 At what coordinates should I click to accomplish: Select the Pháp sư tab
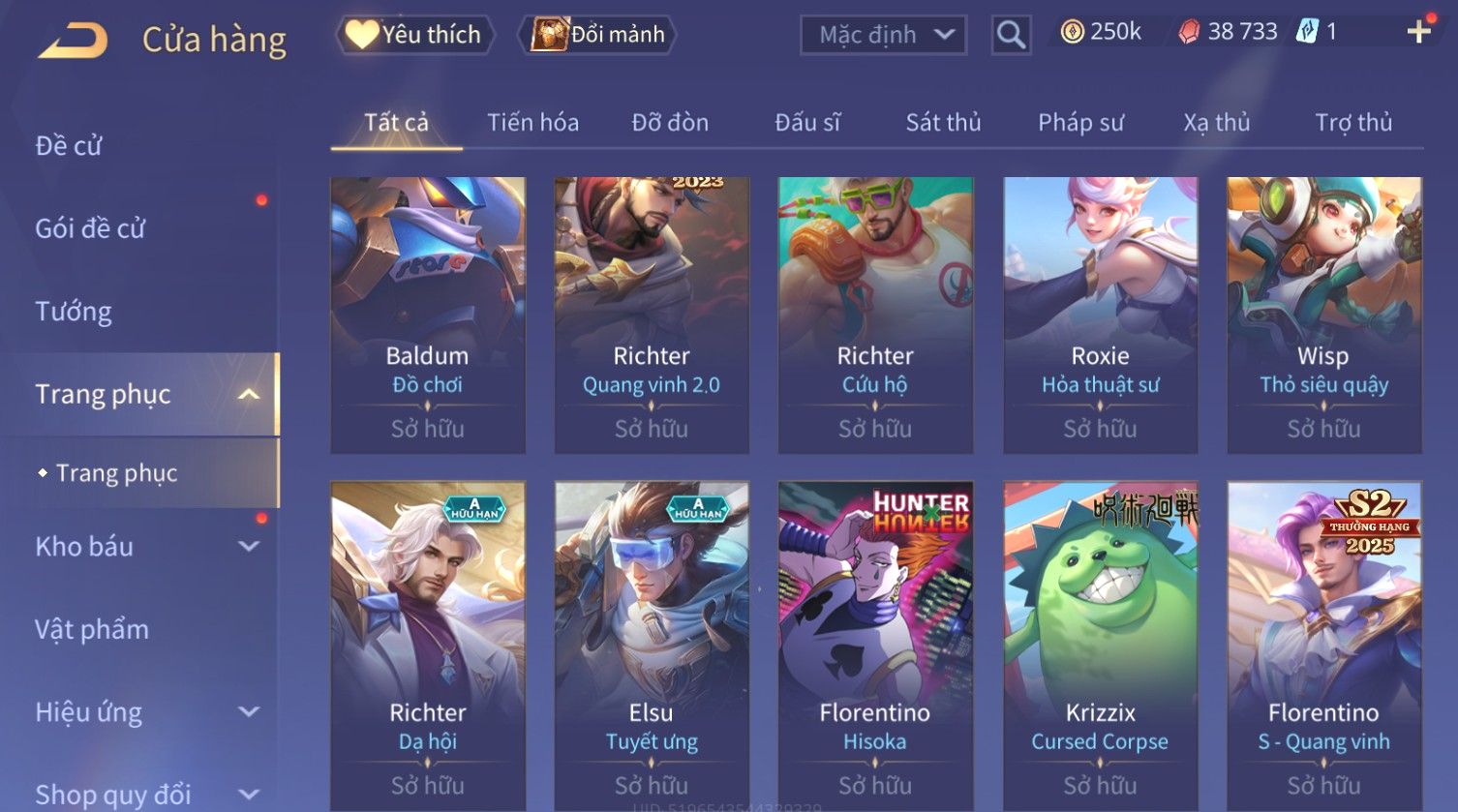[x=1080, y=122]
